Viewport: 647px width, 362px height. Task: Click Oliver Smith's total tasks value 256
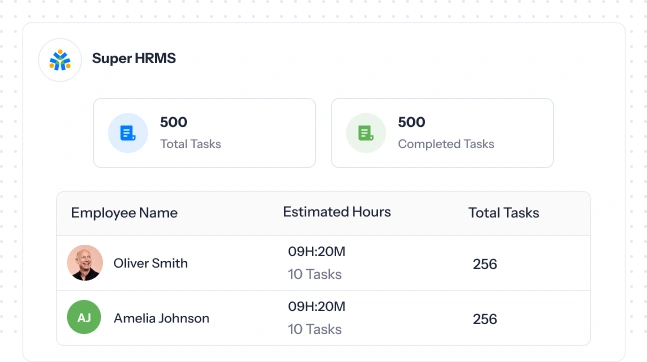tap(485, 264)
